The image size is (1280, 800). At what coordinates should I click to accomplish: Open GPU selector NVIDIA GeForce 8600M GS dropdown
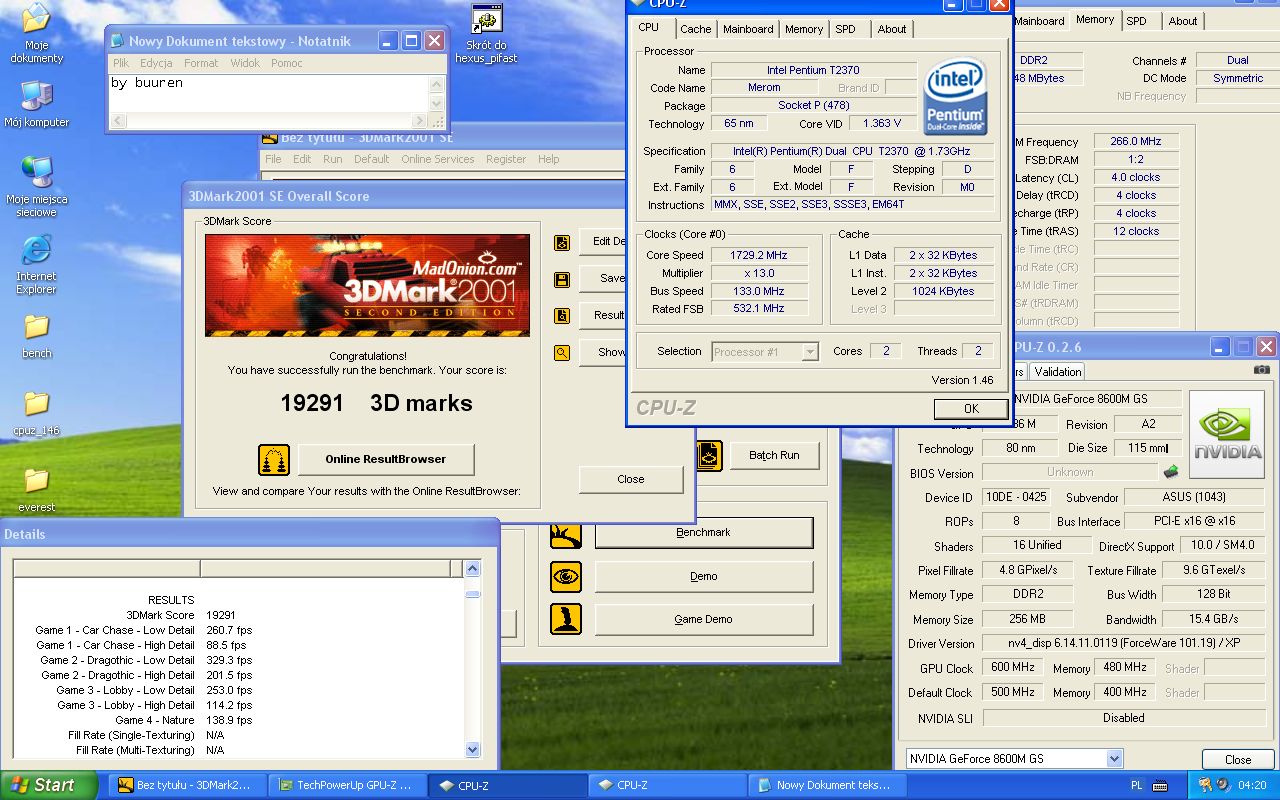coord(1115,759)
